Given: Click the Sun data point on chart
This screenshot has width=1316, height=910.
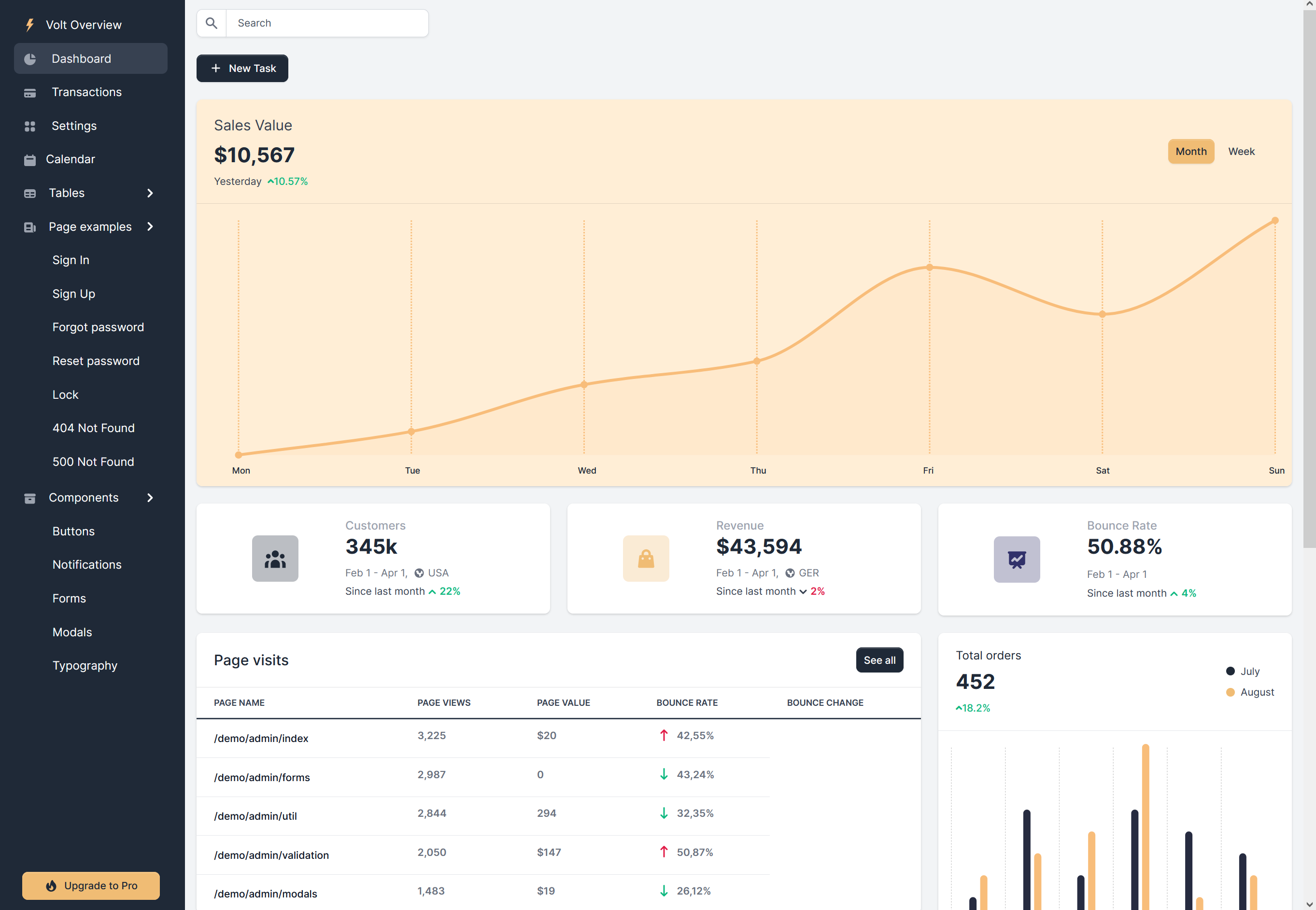Looking at the screenshot, I should pyautogui.click(x=1275, y=221).
